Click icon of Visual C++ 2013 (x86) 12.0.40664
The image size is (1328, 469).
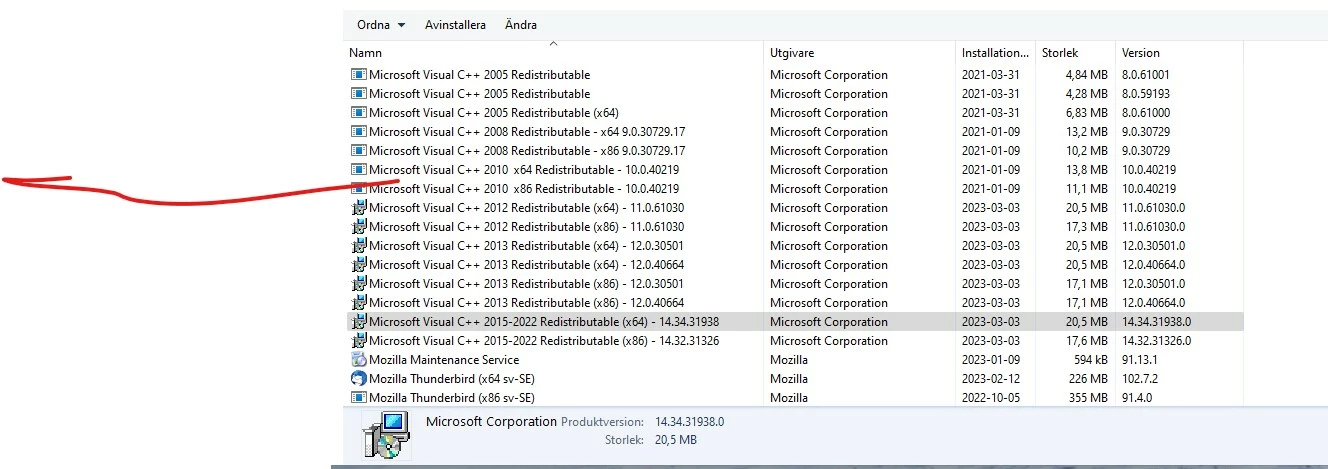pyautogui.click(x=359, y=303)
